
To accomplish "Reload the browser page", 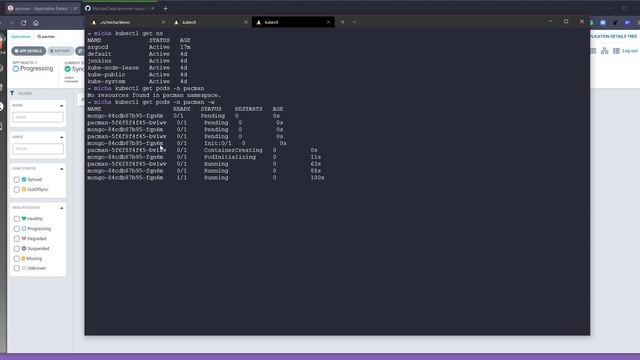I will pos(24,23).
